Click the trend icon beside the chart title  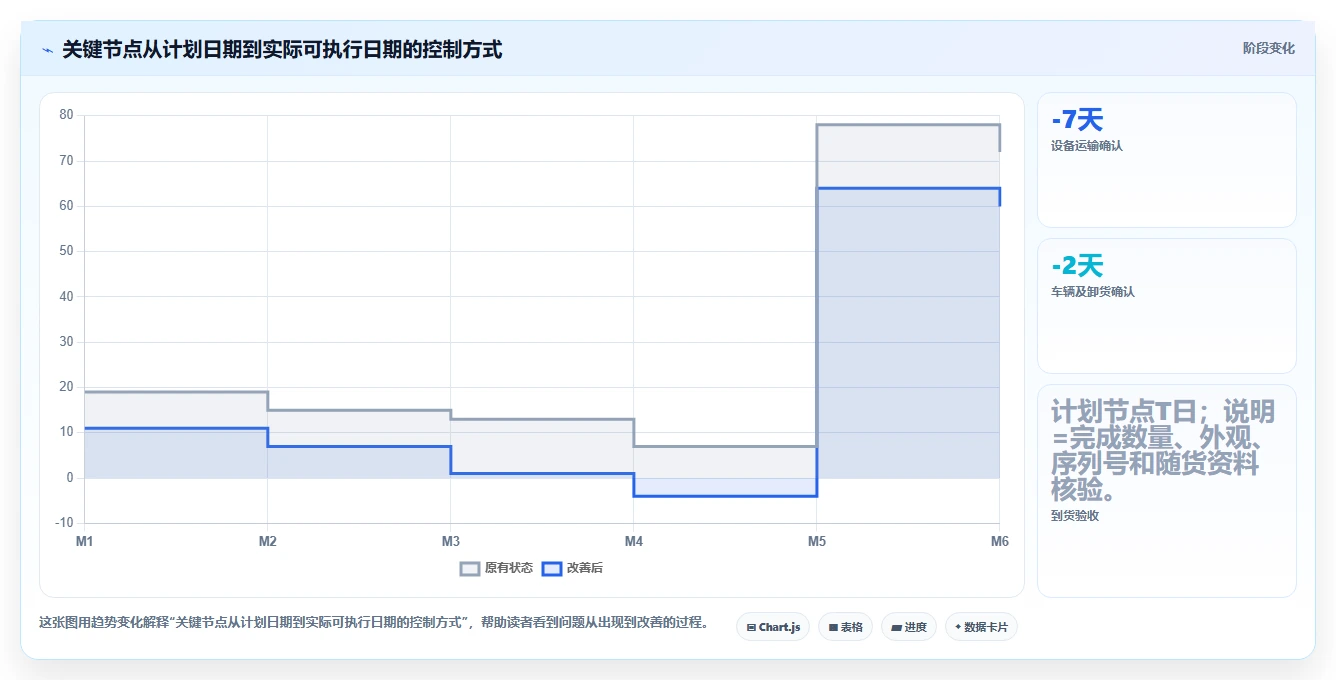coord(47,49)
